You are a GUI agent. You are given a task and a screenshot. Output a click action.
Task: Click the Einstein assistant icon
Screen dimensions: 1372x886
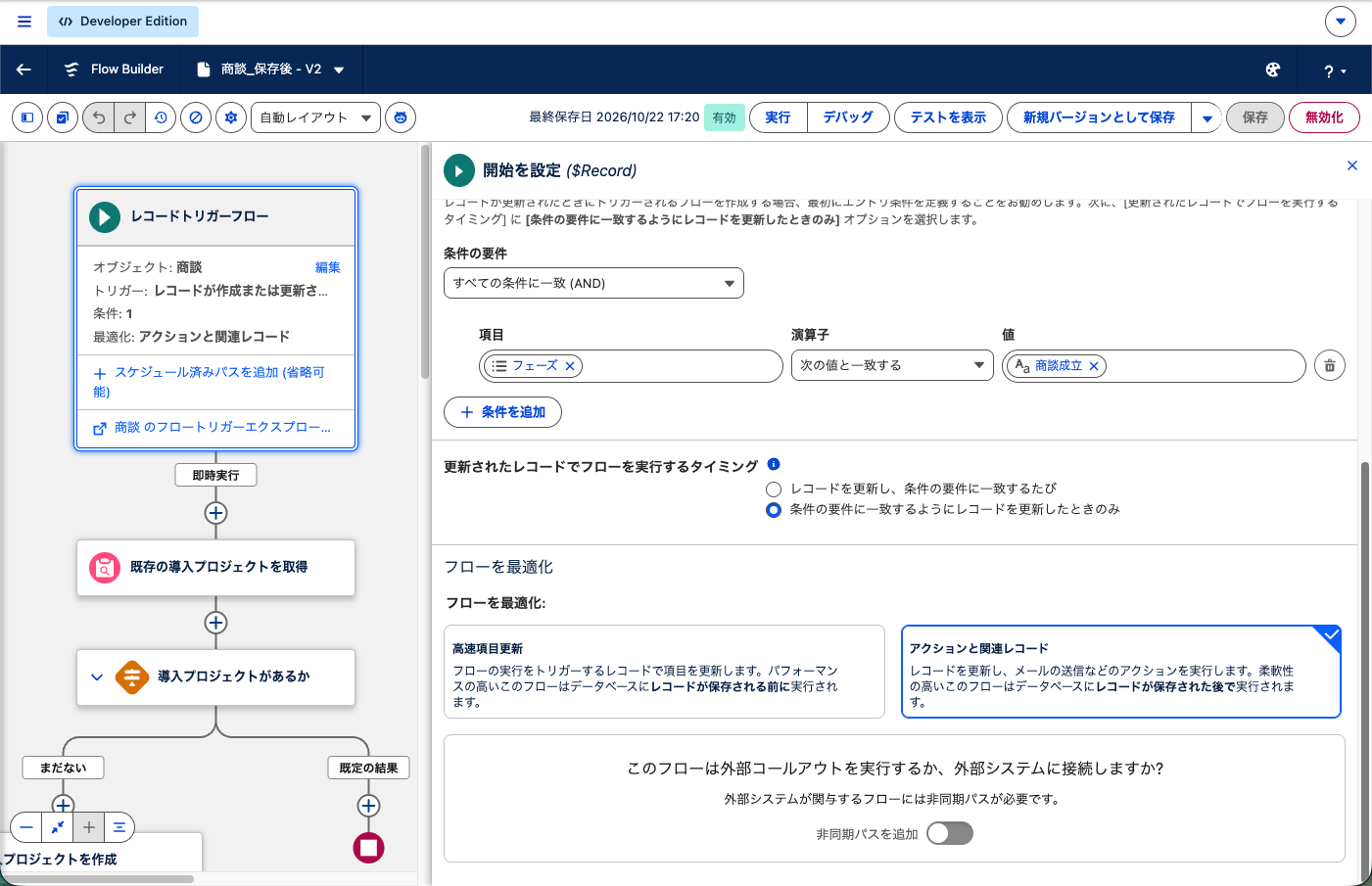(x=401, y=117)
